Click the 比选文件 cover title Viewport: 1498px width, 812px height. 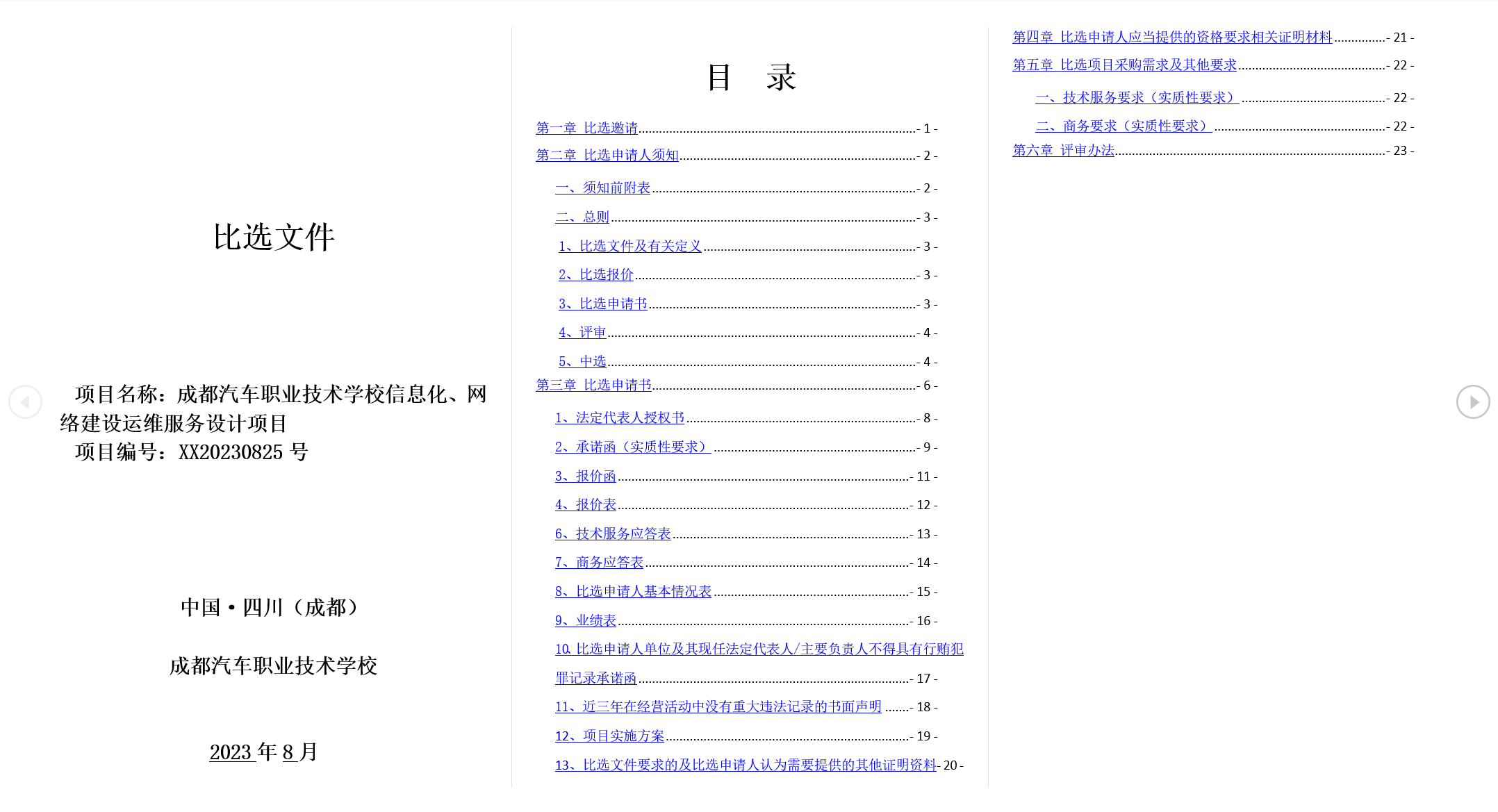point(274,237)
